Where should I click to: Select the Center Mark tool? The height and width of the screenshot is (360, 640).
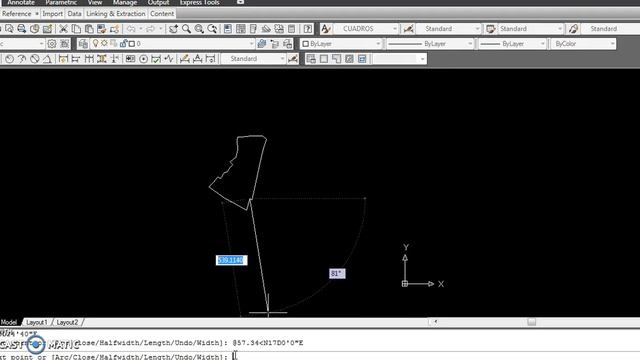tap(143, 59)
